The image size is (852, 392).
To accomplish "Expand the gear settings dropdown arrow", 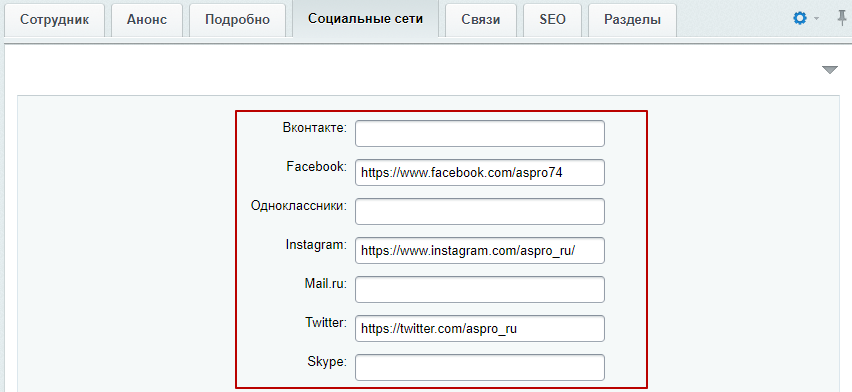I will point(816,19).
